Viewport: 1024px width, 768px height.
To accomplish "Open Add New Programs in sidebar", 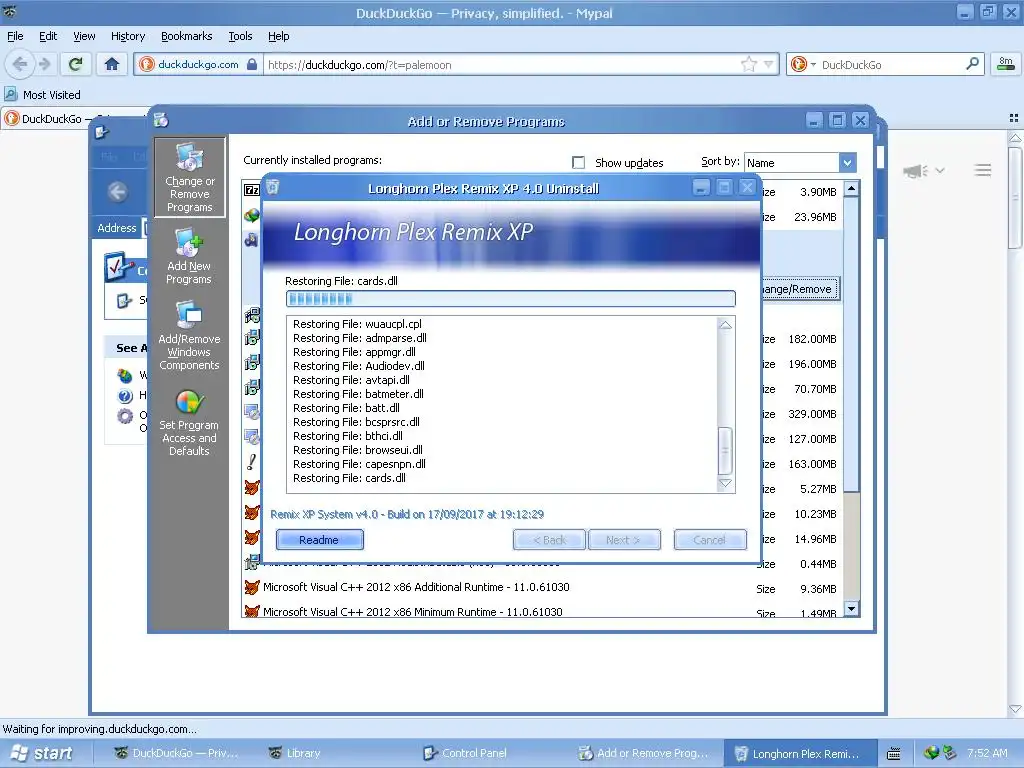I will click(189, 256).
